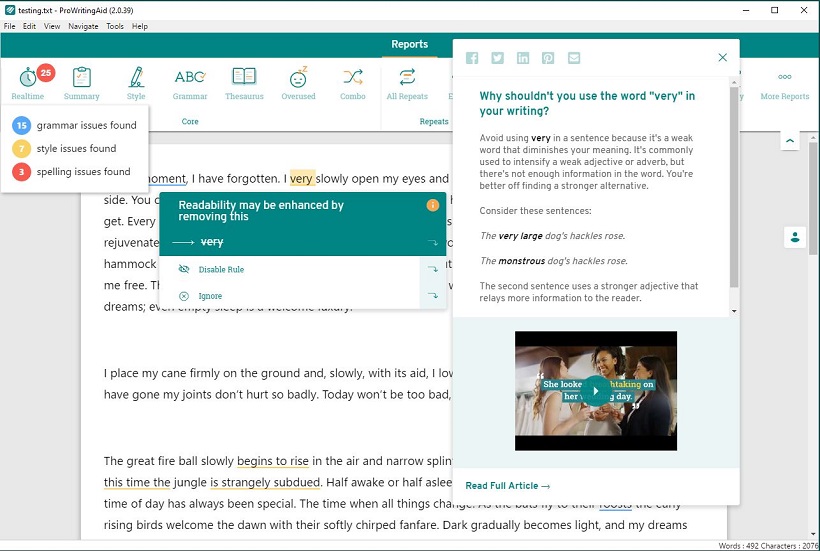Viewport: 820px width, 551px height.
Task: Open the Summary report
Action: point(82,83)
